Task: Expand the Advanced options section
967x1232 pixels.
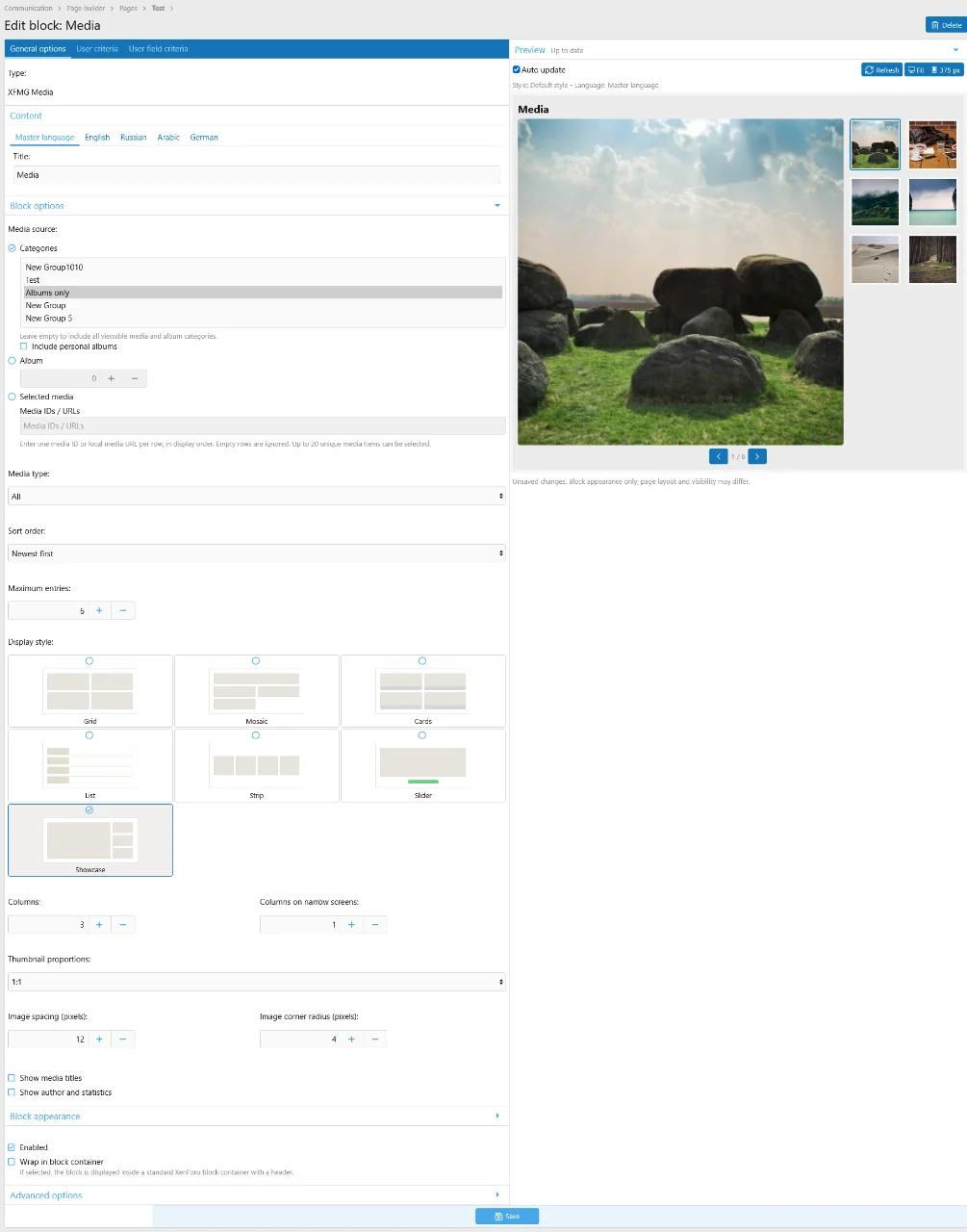Action: [x=497, y=1195]
